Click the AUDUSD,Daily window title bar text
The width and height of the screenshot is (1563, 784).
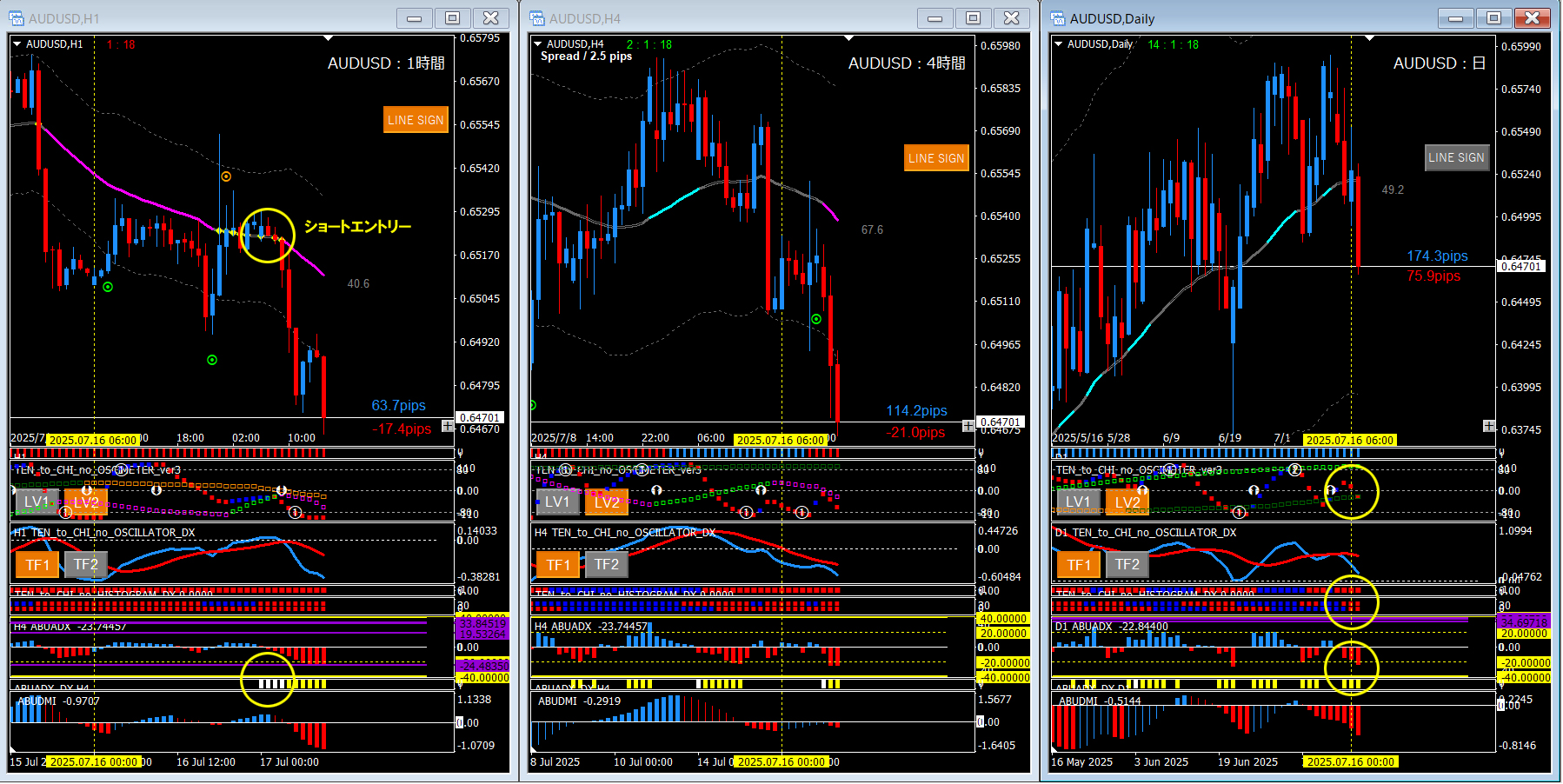click(x=1112, y=18)
